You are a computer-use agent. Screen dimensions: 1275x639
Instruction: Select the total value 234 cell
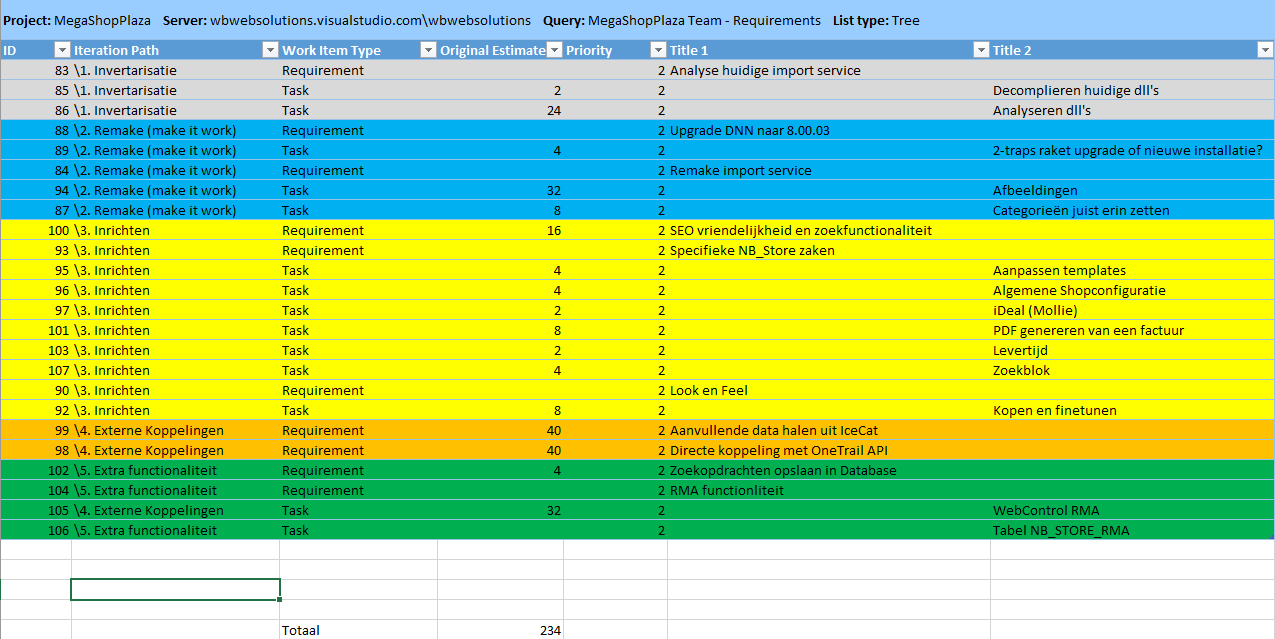(x=500, y=630)
